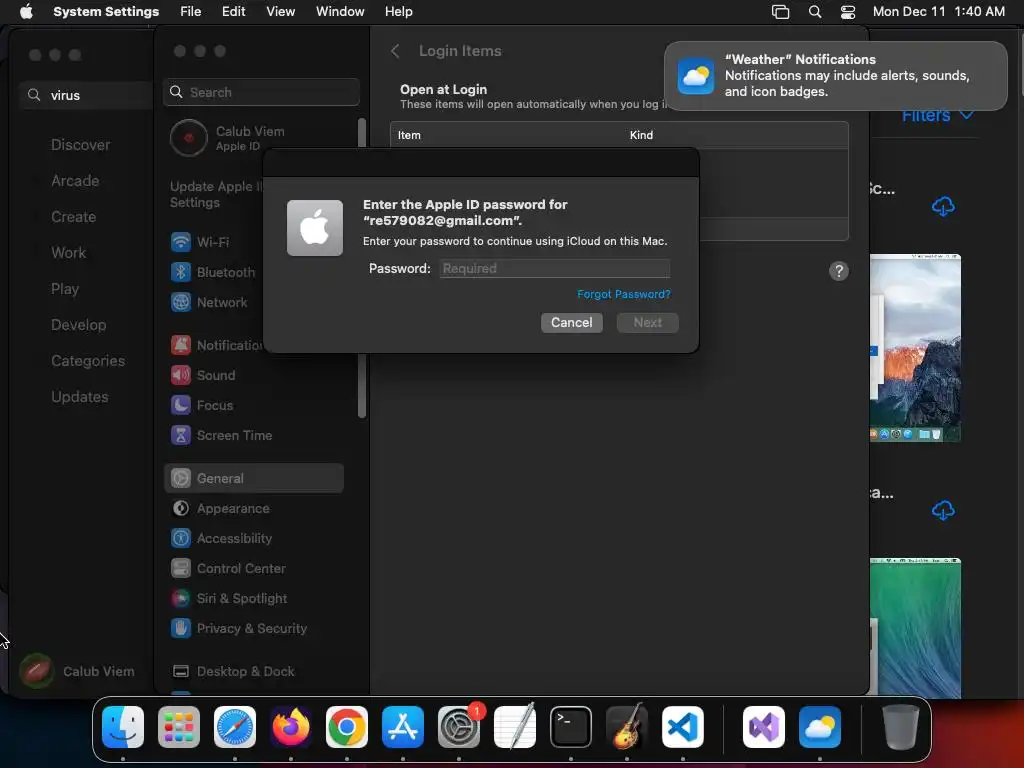Image resolution: width=1024 pixels, height=768 pixels.
Task: Launch GarageBand from the Dock
Action: click(x=627, y=727)
